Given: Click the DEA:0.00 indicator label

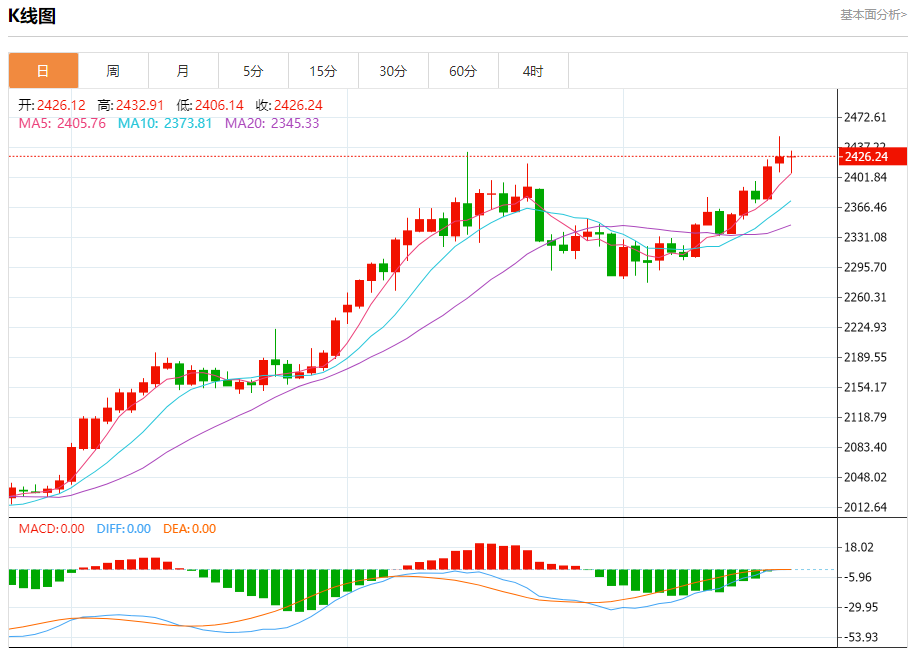Looking at the screenshot, I should 189,529.
